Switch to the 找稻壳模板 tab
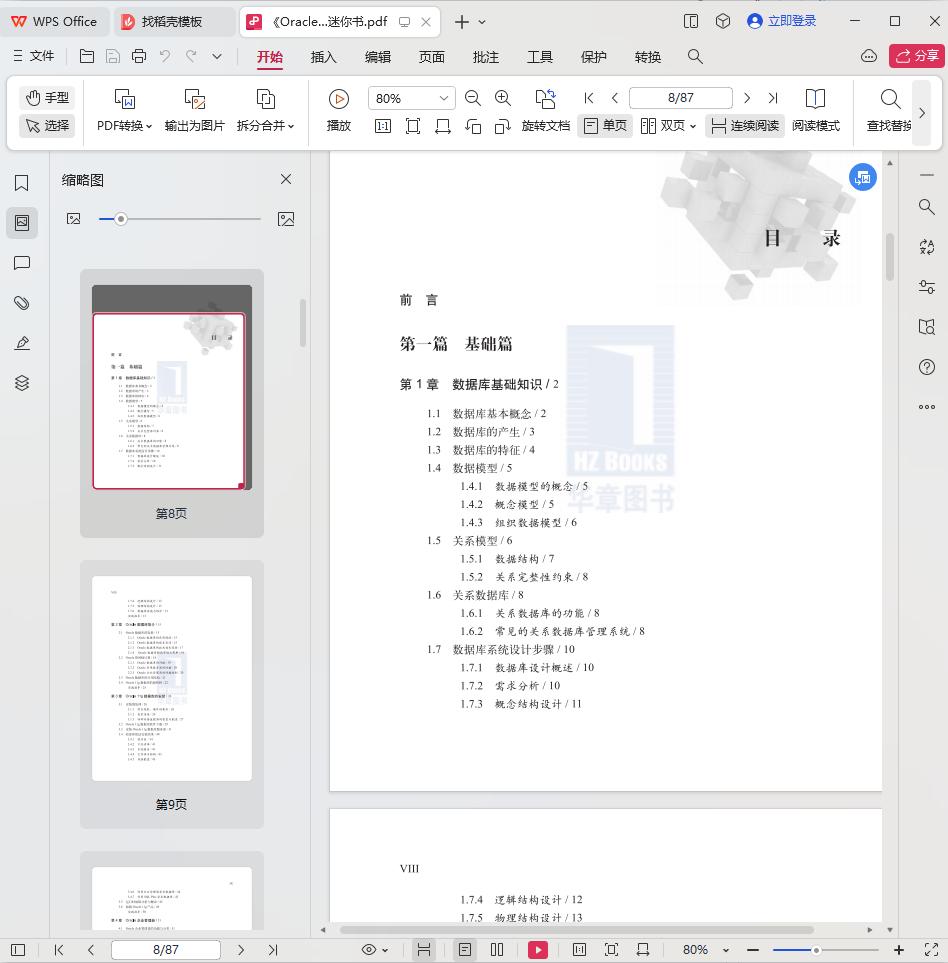Image resolution: width=948 pixels, height=963 pixels. 174,22
